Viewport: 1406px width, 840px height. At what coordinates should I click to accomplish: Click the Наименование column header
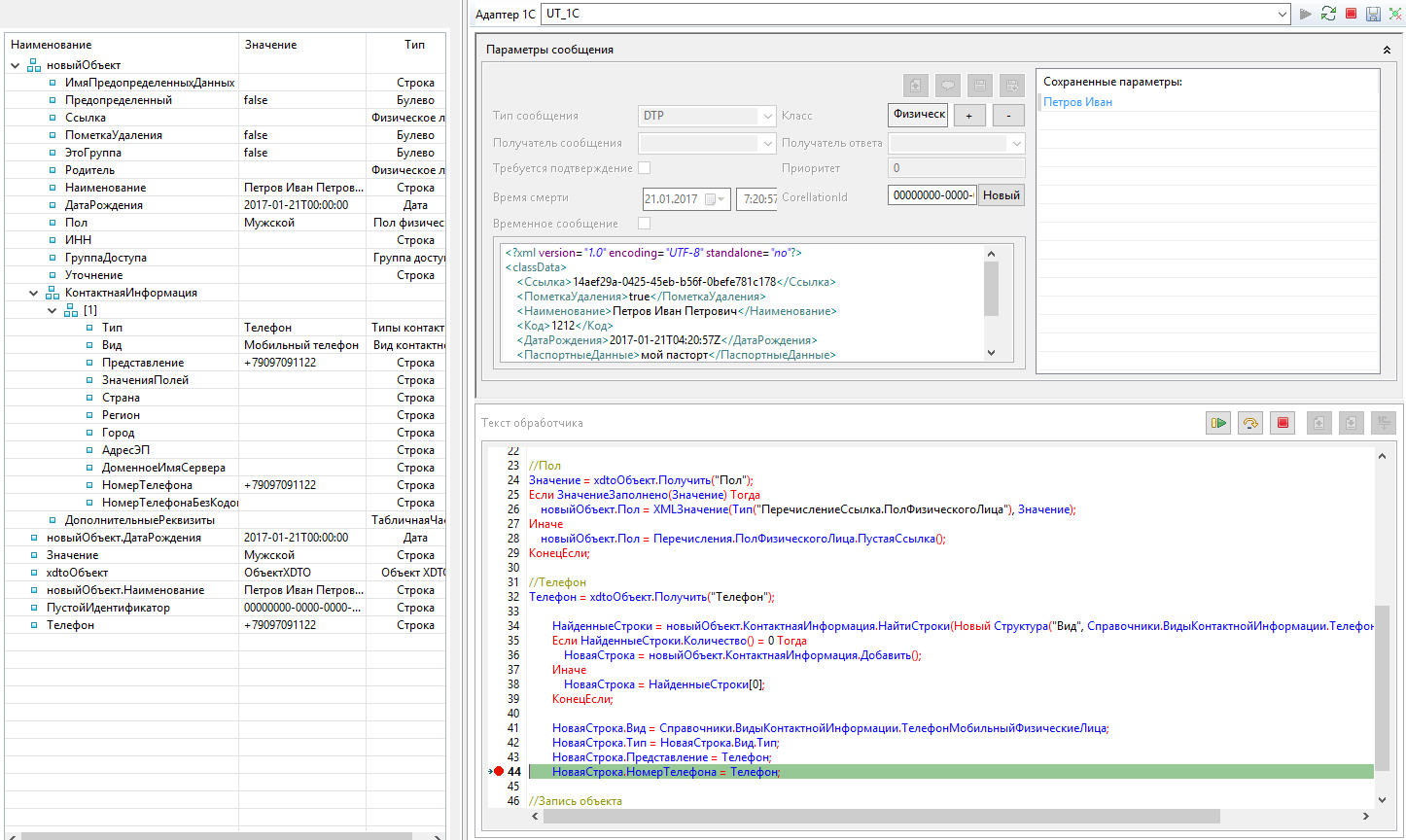pyautogui.click(x=52, y=45)
